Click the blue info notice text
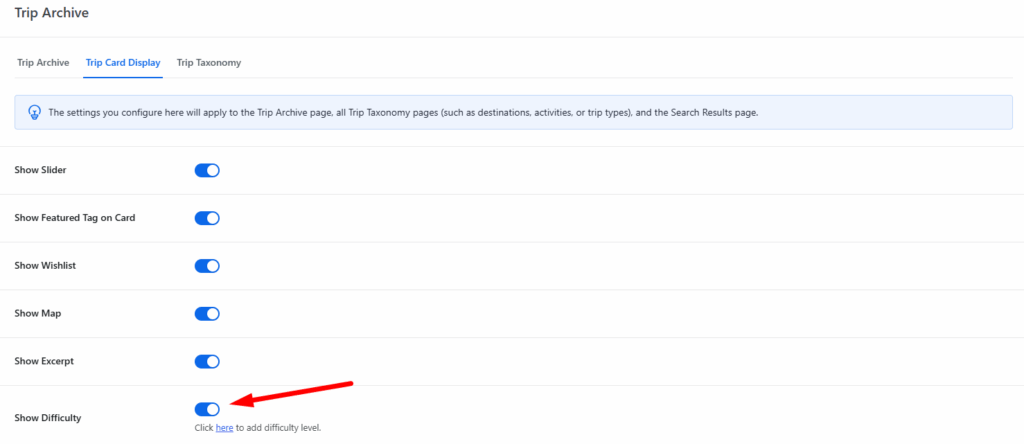This screenshot has height=444, width=1024. [403, 113]
